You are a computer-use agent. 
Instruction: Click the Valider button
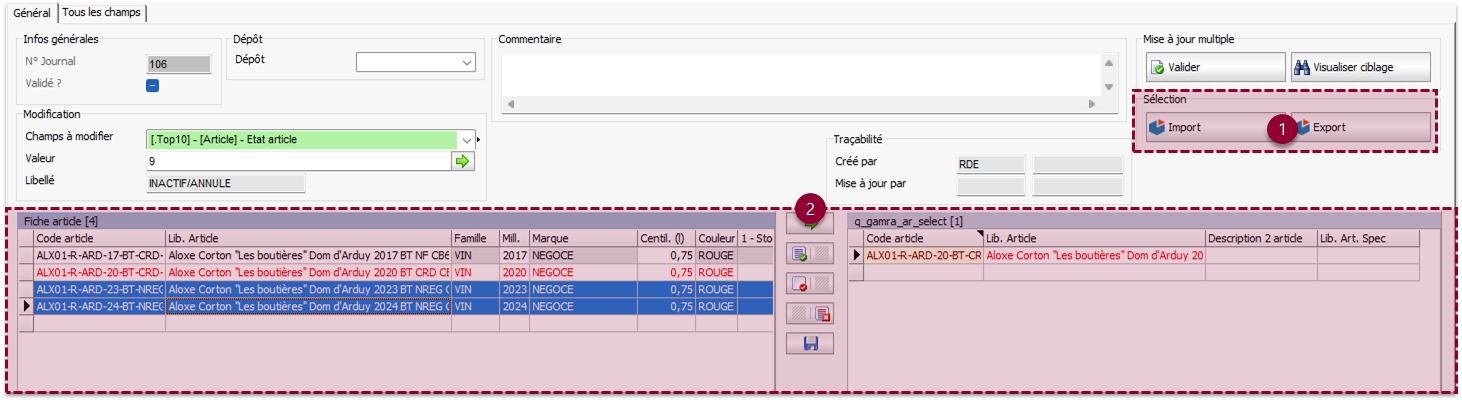[1214, 68]
